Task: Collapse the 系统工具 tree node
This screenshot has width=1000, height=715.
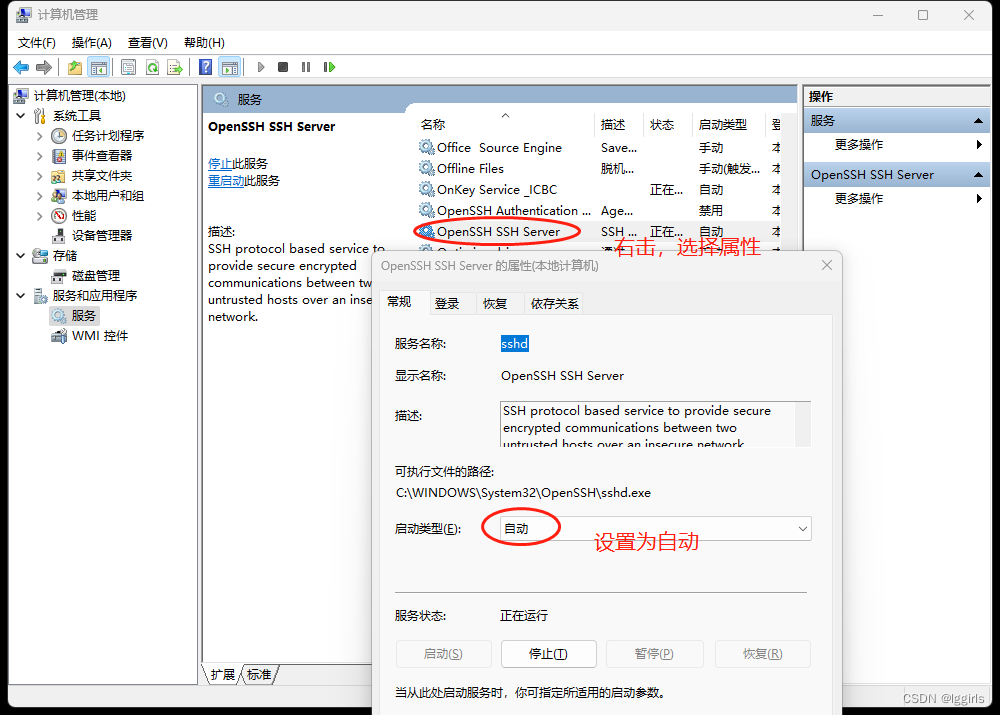Action: 20,115
